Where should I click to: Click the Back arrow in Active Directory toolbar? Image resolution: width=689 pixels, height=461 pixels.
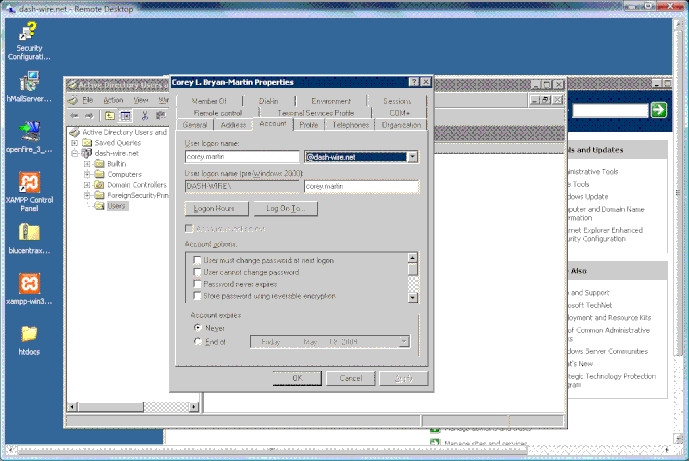tap(74, 116)
